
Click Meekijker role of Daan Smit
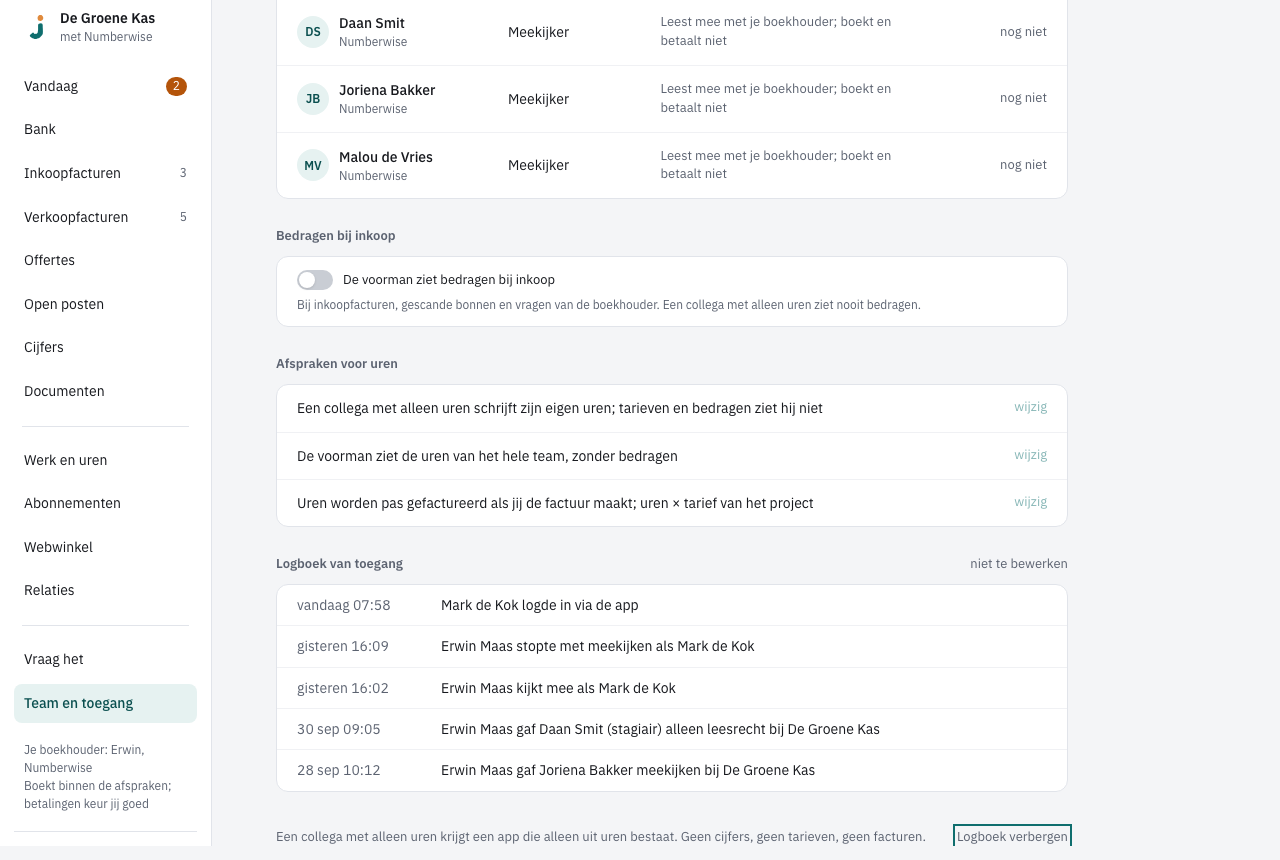pos(538,32)
